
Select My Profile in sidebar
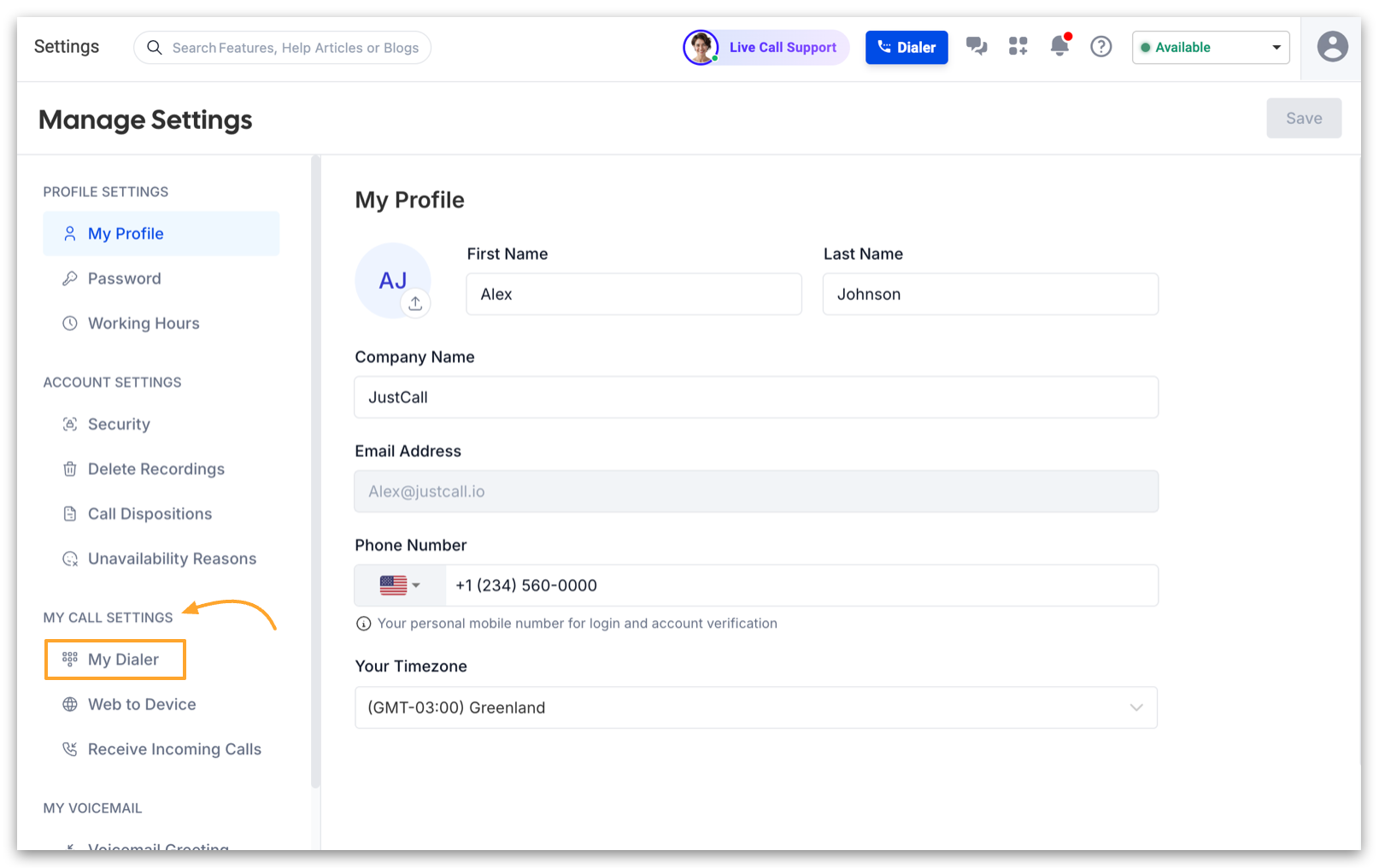[161, 233]
